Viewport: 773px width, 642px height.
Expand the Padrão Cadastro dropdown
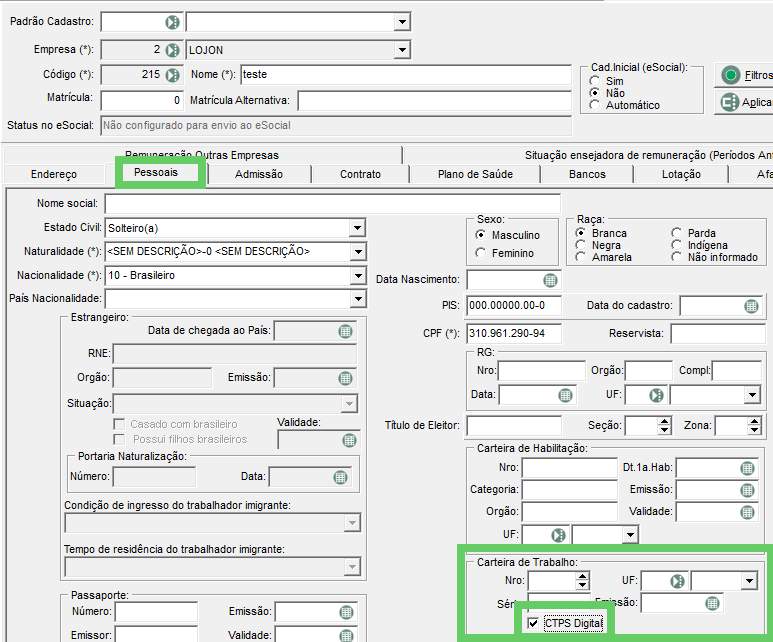coord(402,22)
